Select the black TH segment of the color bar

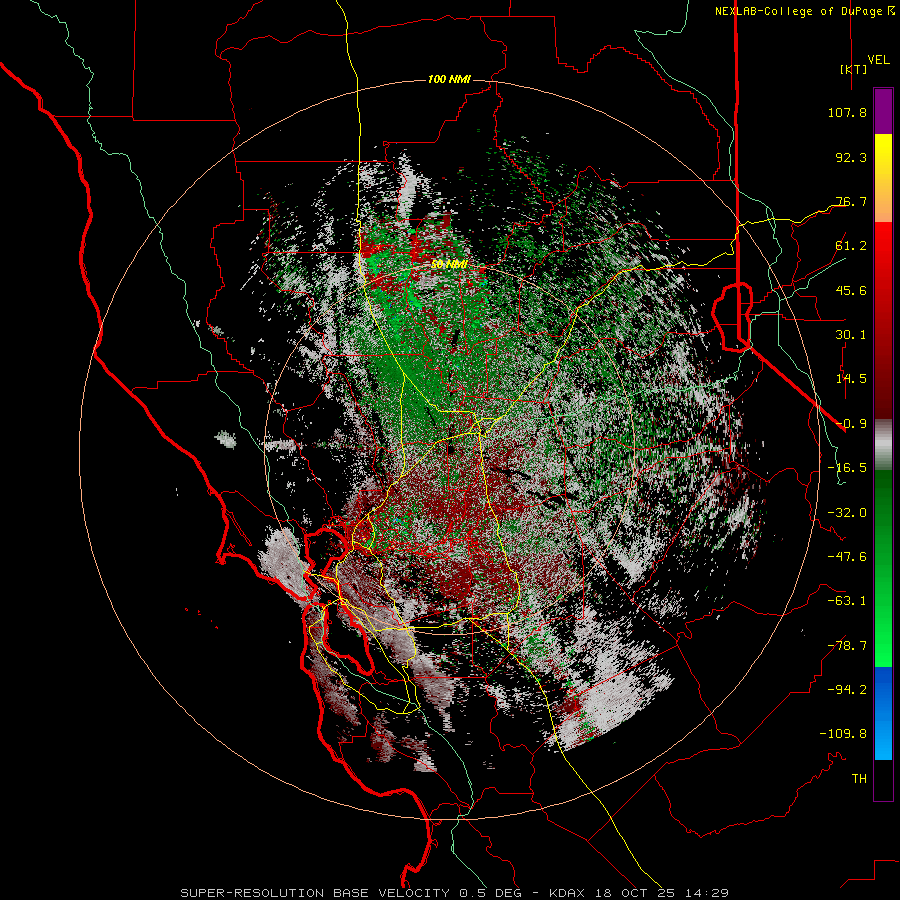883,779
